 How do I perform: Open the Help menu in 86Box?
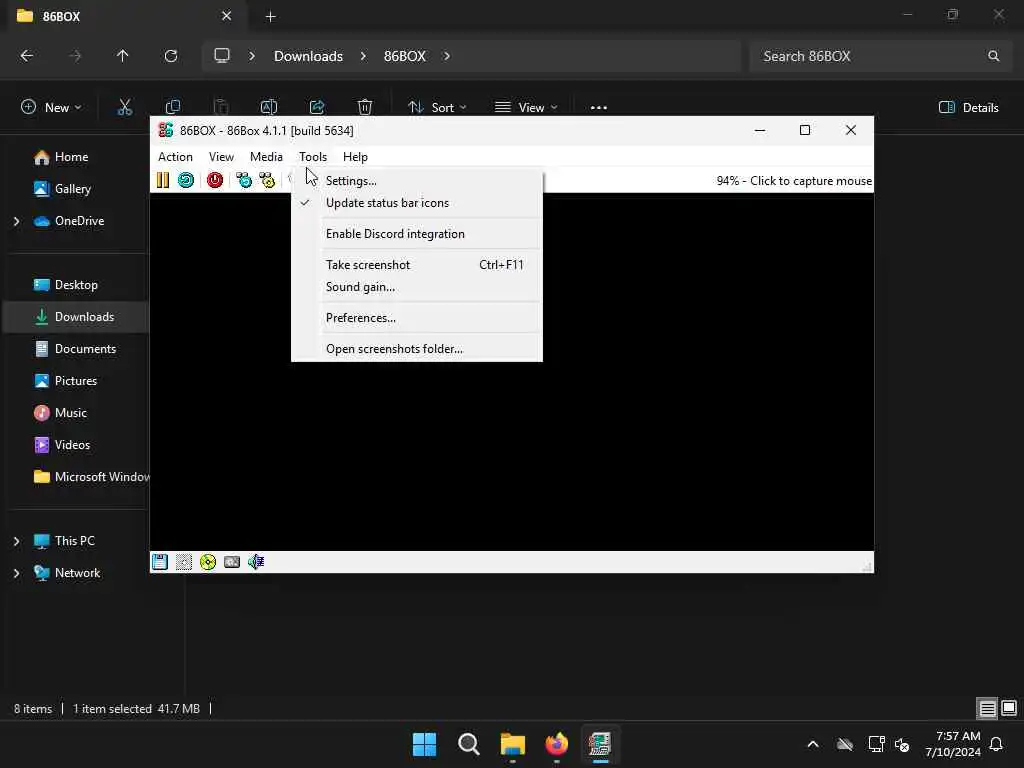pyautogui.click(x=355, y=157)
